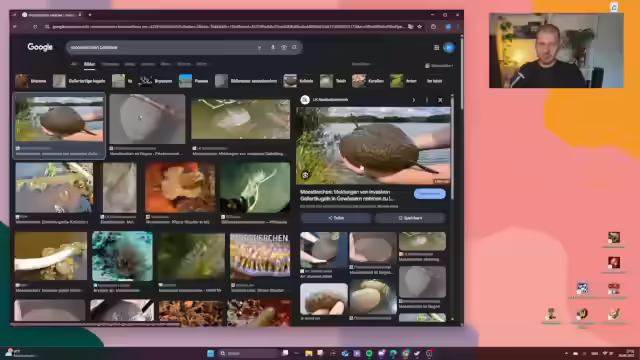Filter by the Gallertartige kugeln chip

pyautogui.click(x=80, y=81)
